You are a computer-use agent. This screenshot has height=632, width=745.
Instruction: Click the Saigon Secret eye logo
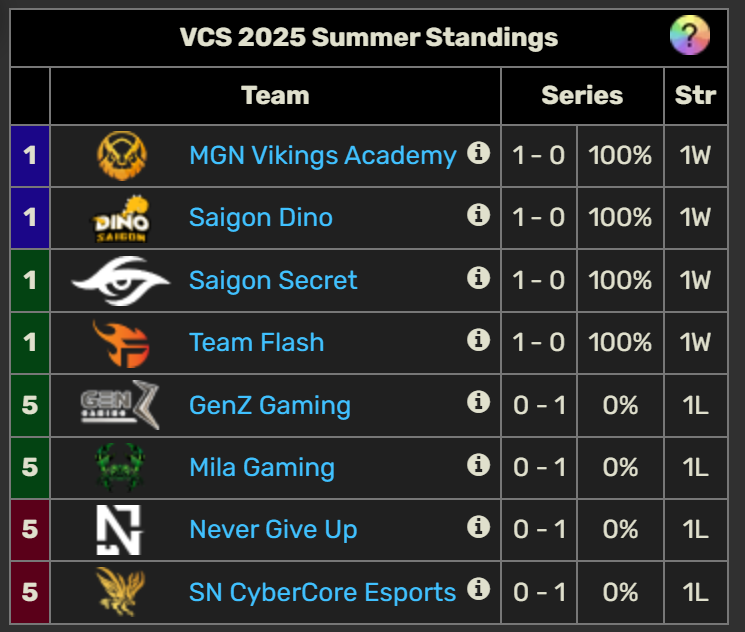[x=121, y=280]
